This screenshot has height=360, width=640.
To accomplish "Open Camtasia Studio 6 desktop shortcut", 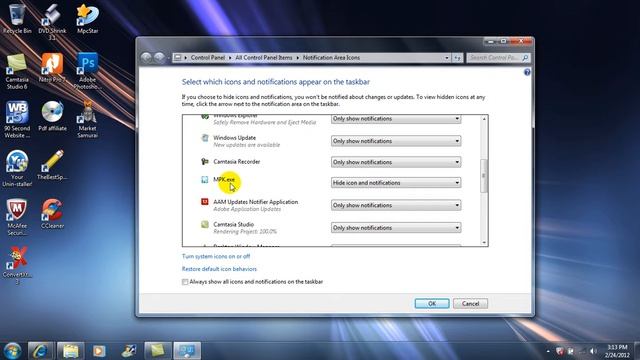I will click(17, 71).
